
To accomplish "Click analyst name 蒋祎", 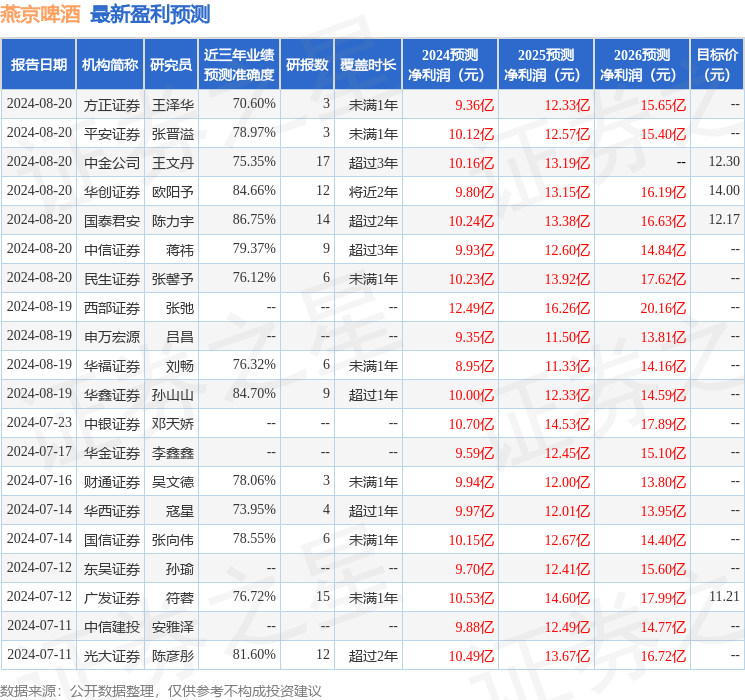I will (180, 250).
